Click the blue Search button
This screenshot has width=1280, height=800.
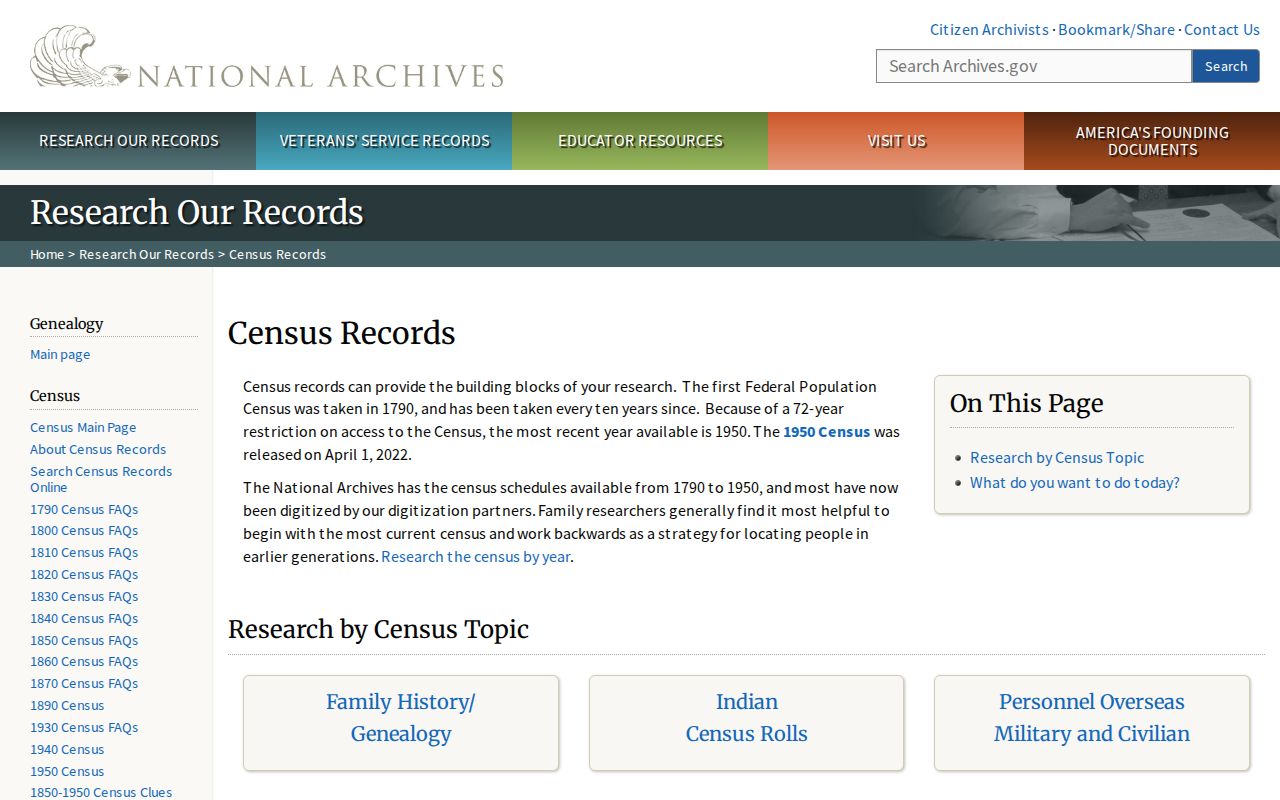pyautogui.click(x=1226, y=66)
